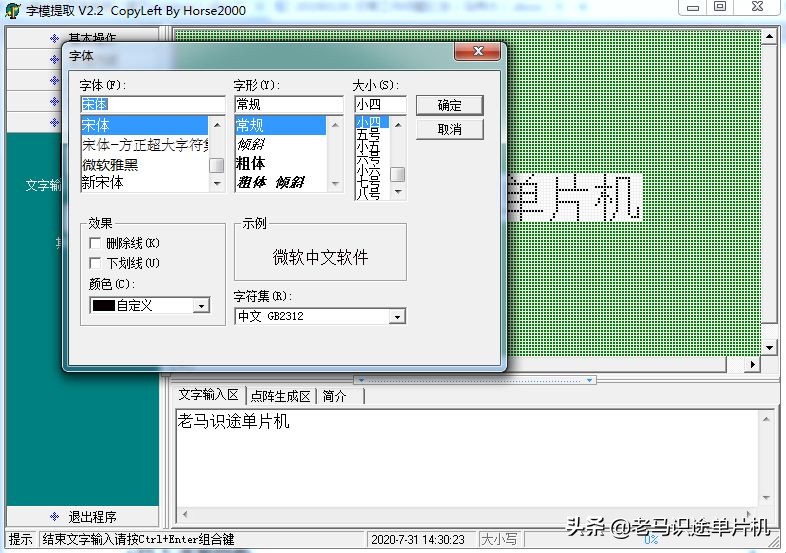Switch to the 简介 tab
The width and height of the screenshot is (786, 553).
point(334,396)
